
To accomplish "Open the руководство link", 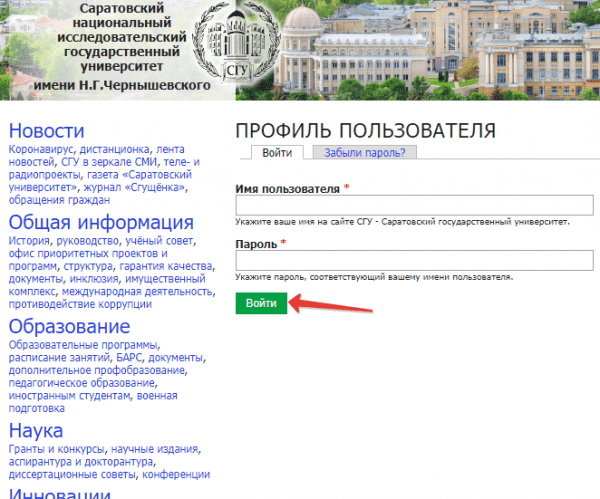I will pyautogui.click(x=88, y=241).
